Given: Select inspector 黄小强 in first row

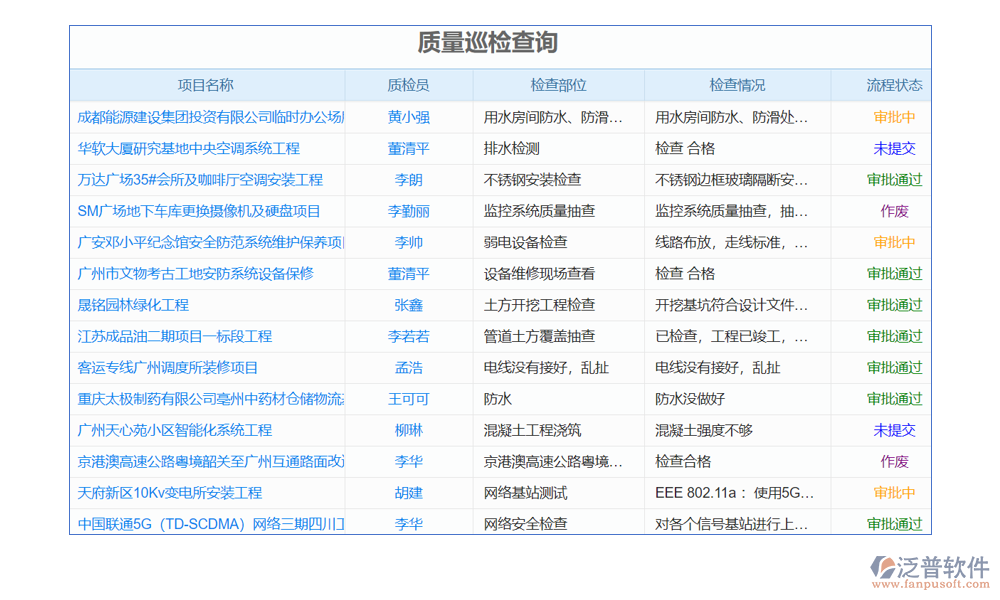Looking at the screenshot, I should click(408, 117).
